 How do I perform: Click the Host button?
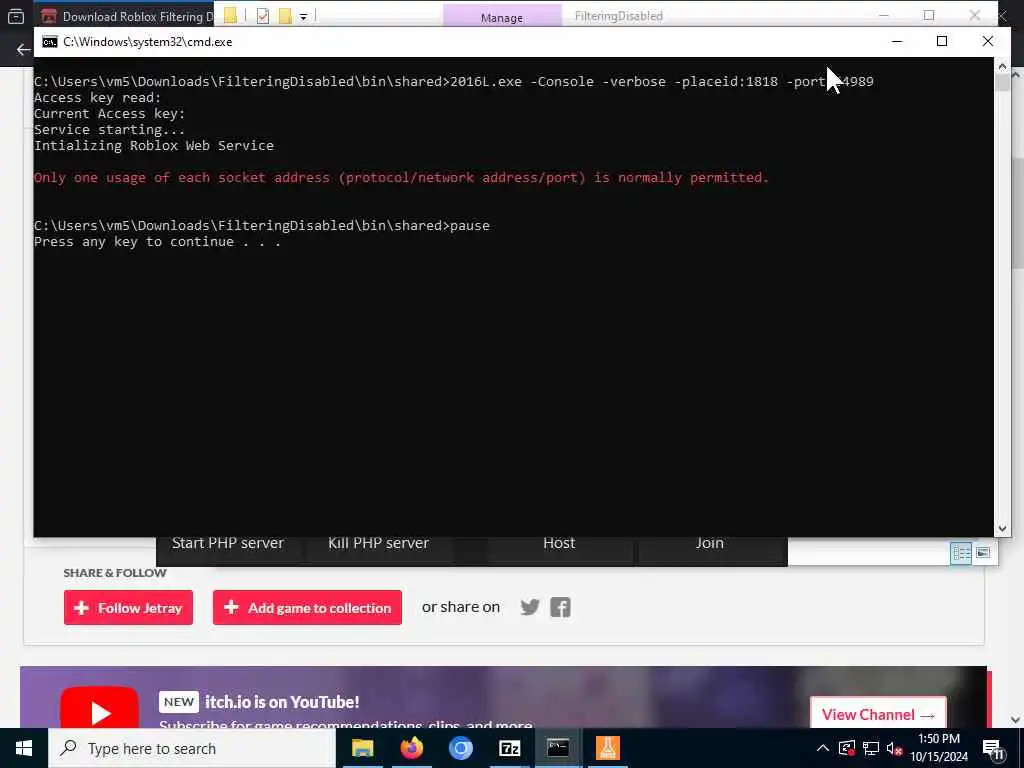pyautogui.click(x=559, y=543)
